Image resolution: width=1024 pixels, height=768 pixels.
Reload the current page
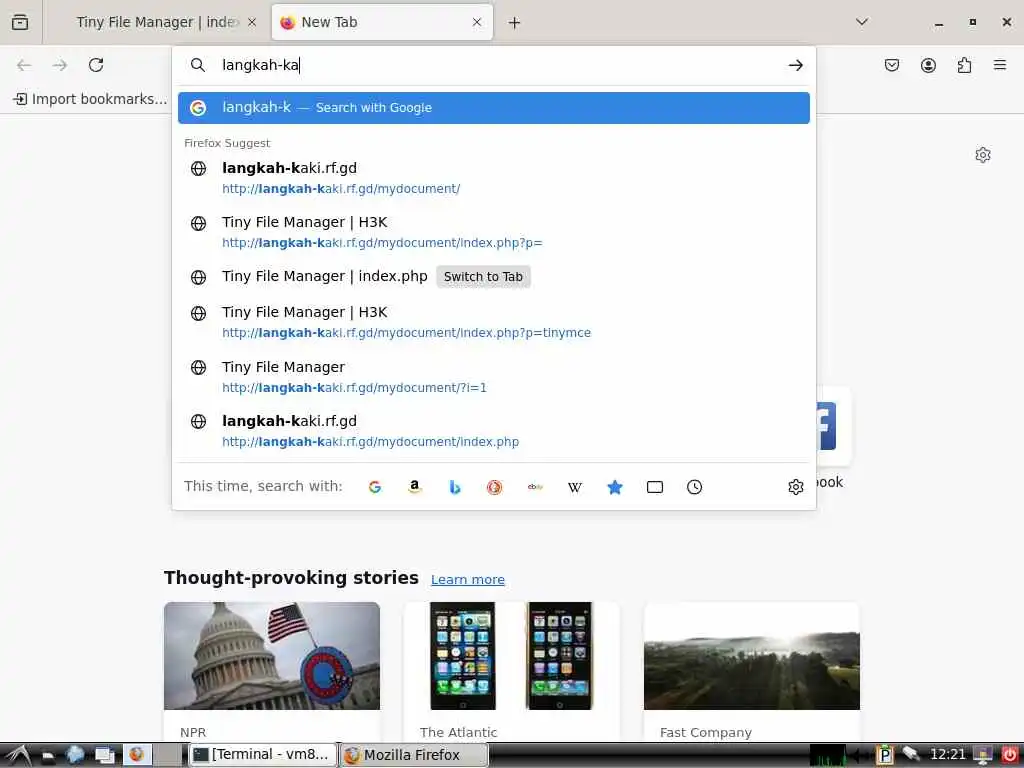(96, 65)
